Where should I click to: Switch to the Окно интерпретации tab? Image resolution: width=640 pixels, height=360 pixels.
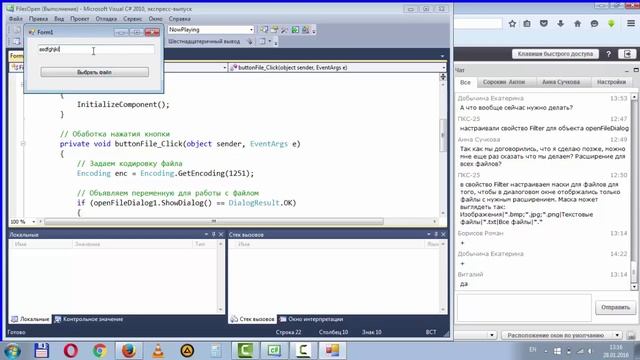[311, 319]
